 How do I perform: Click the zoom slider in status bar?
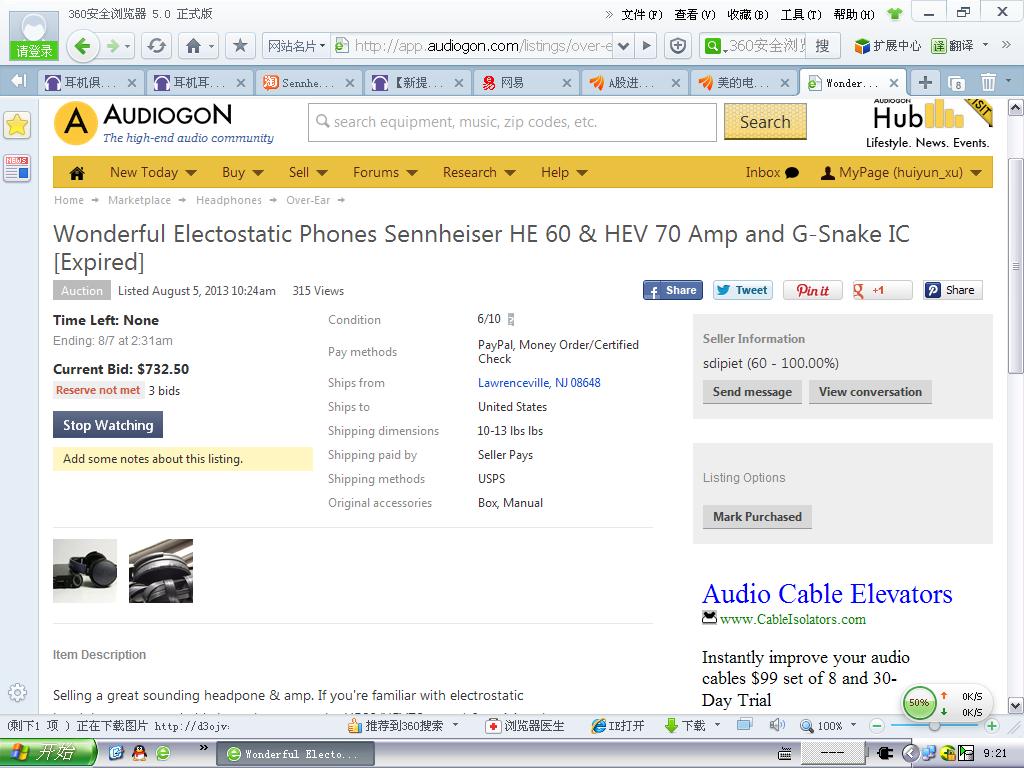pos(935,726)
